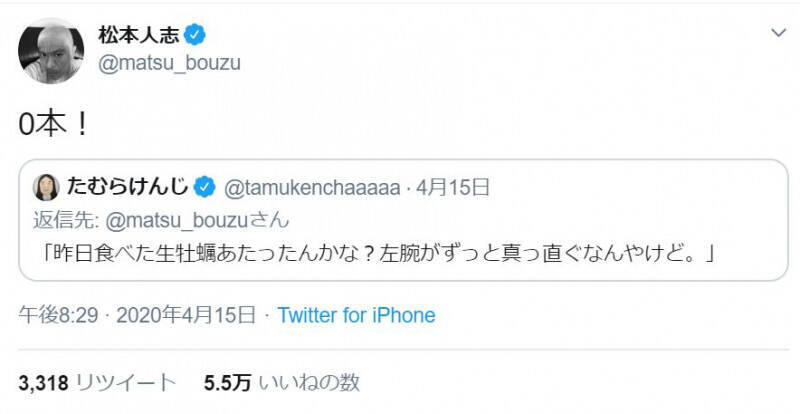Image resolution: width=800 pixels, height=414 pixels.
Task: Click the Twitter for iPhone source link
Action: point(356,315)
